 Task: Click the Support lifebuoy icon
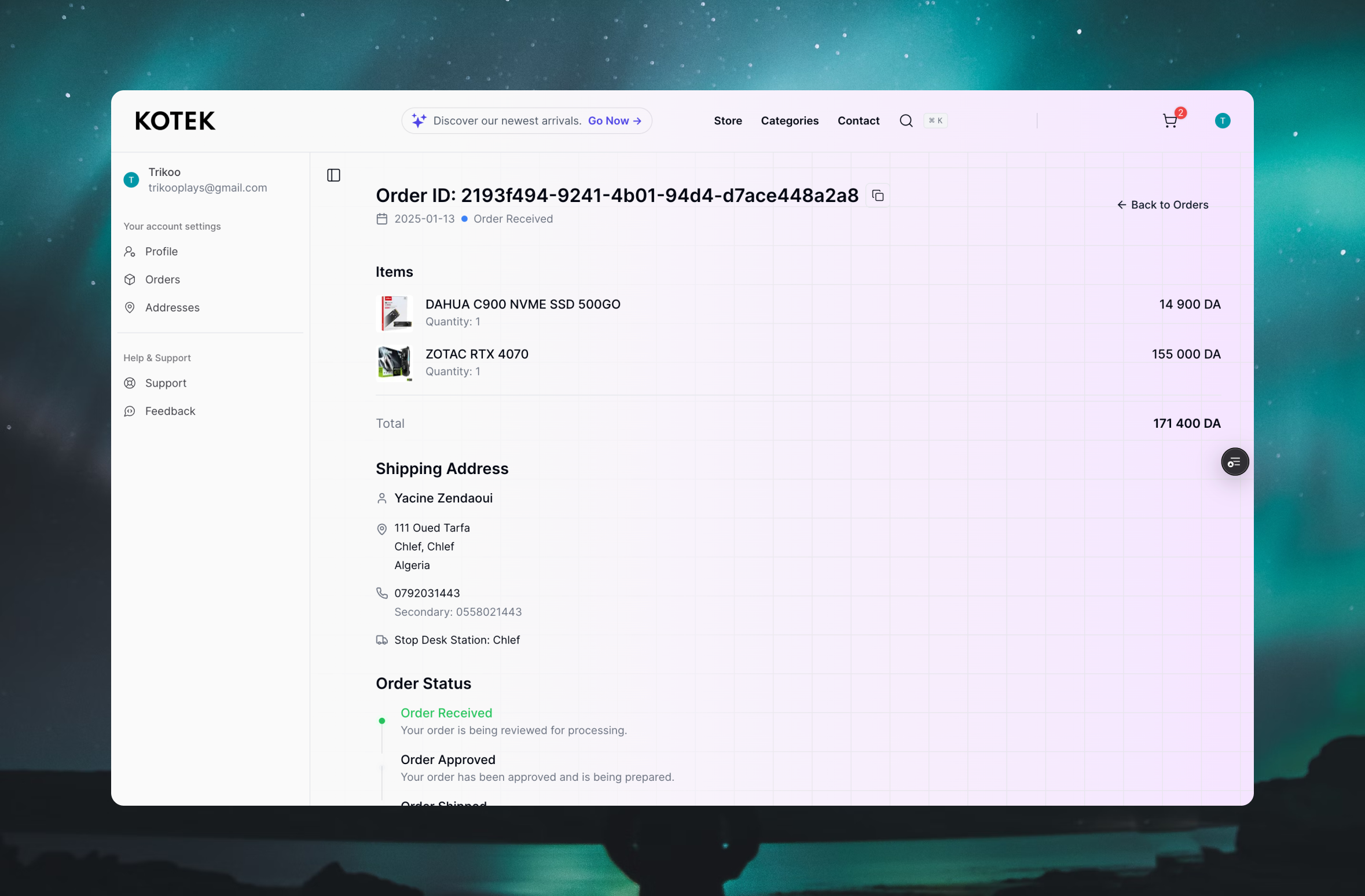point(130,383)
